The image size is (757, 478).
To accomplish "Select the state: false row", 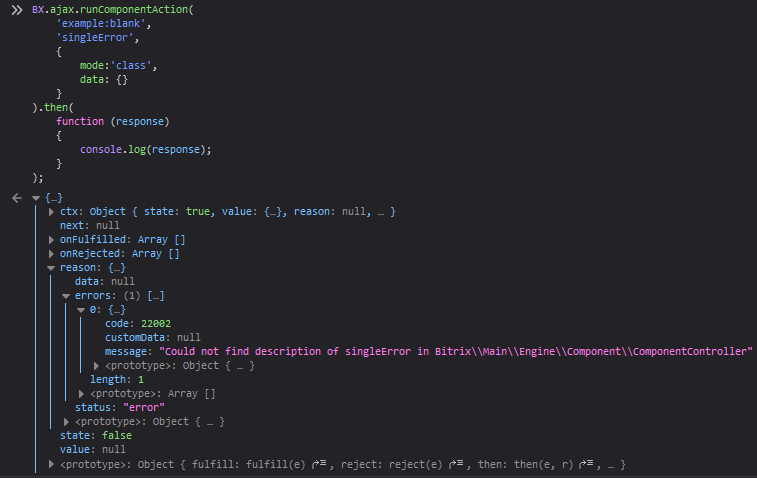I will coord(96,436).
